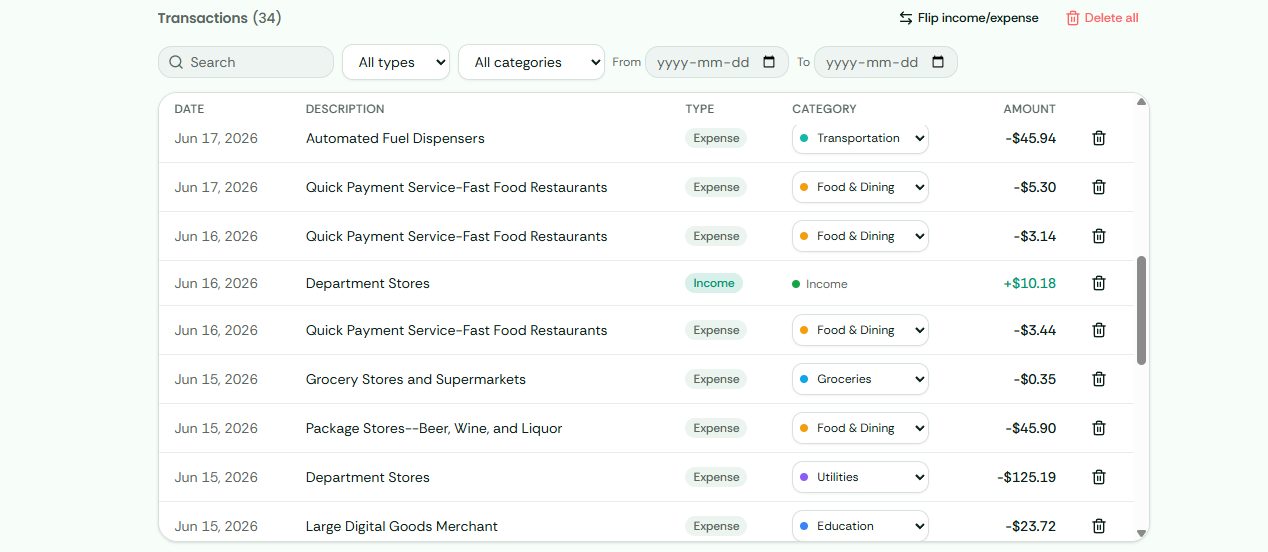Click the Income category label
Screen dimensions: 1268x552
pyautogui.click(x=820, y=284)
